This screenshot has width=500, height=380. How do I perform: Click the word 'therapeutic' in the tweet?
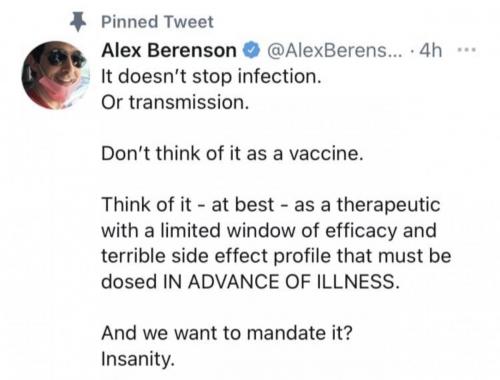[388, 205]
